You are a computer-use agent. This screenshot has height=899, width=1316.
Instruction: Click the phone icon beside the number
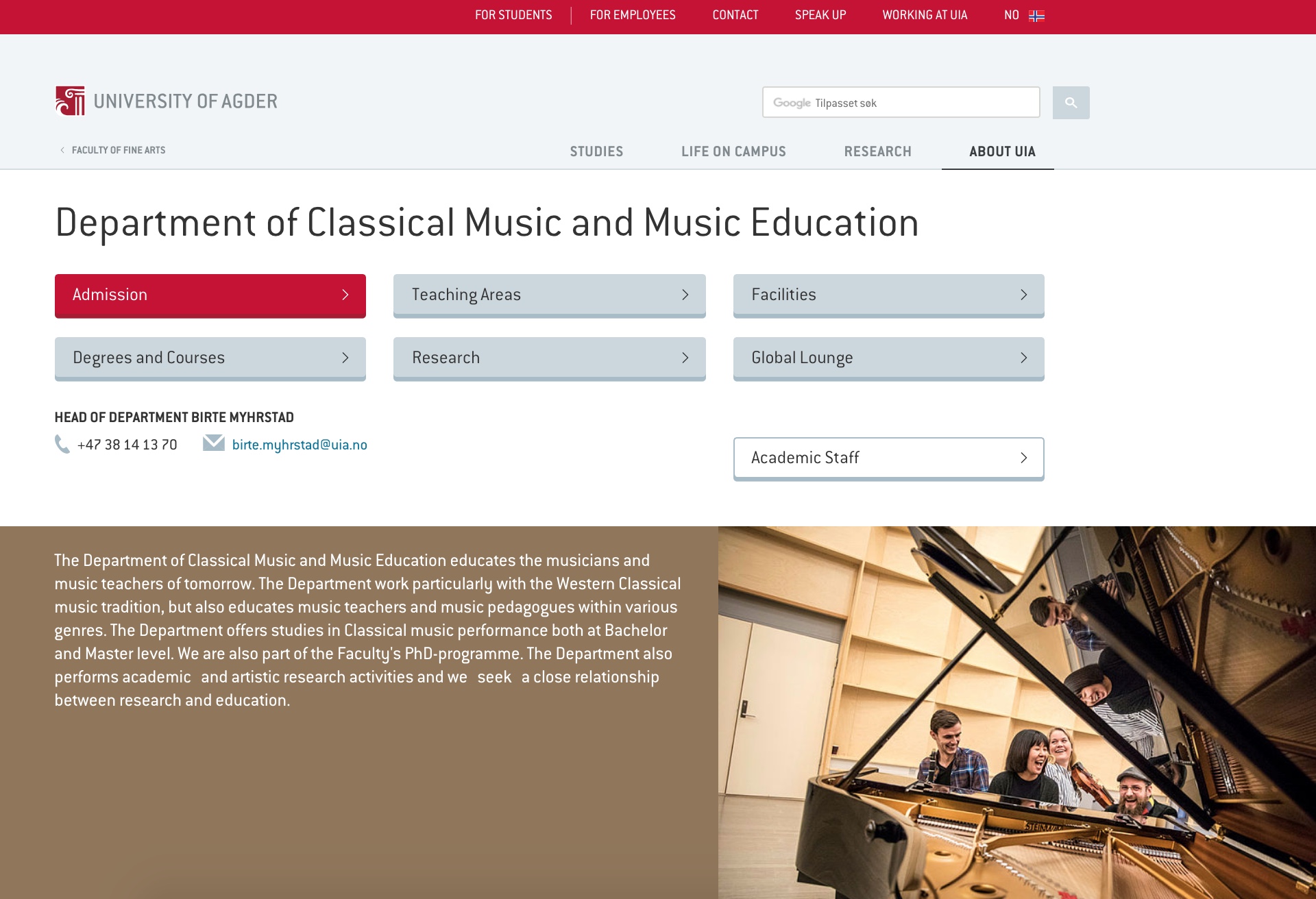[62, 445]
